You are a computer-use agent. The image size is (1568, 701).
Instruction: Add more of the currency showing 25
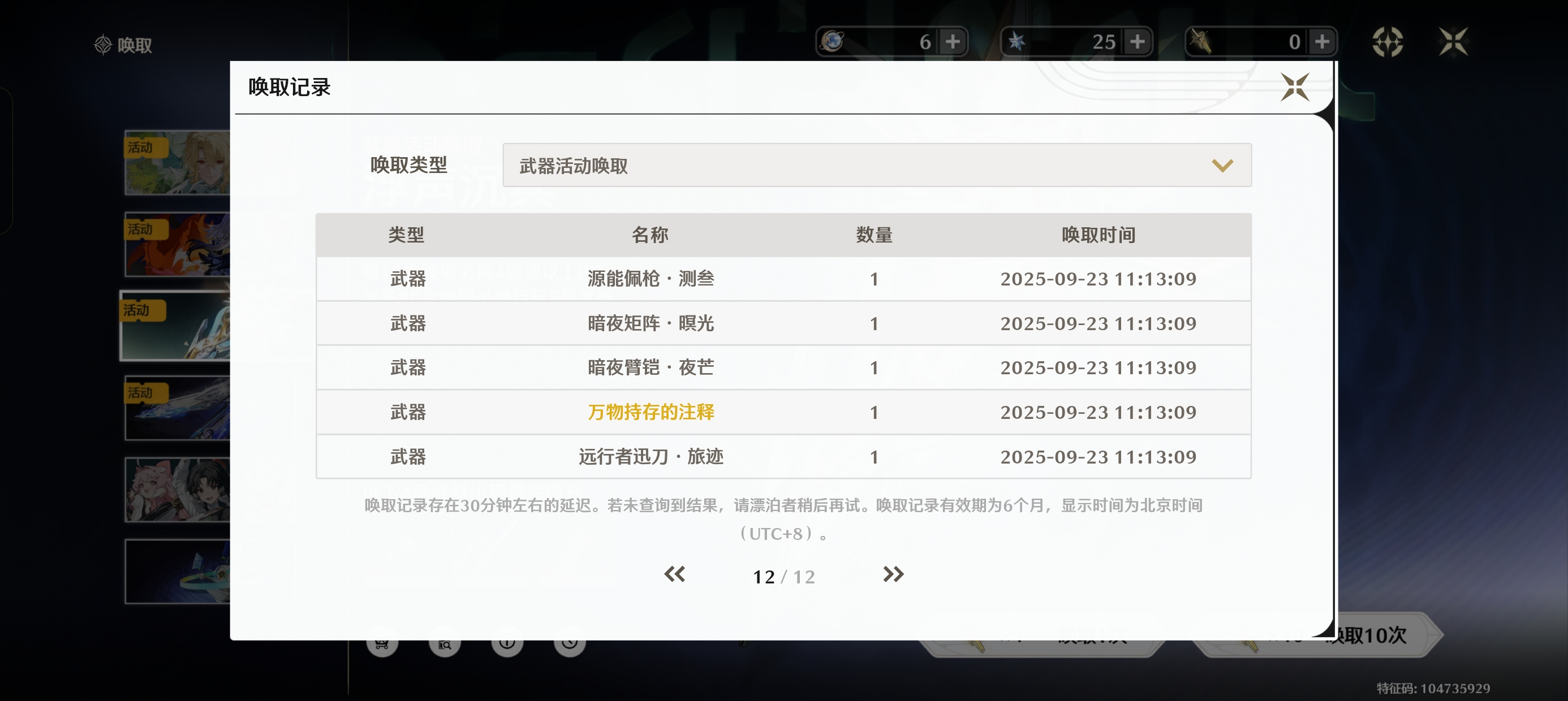click(x=1137, y=42)
